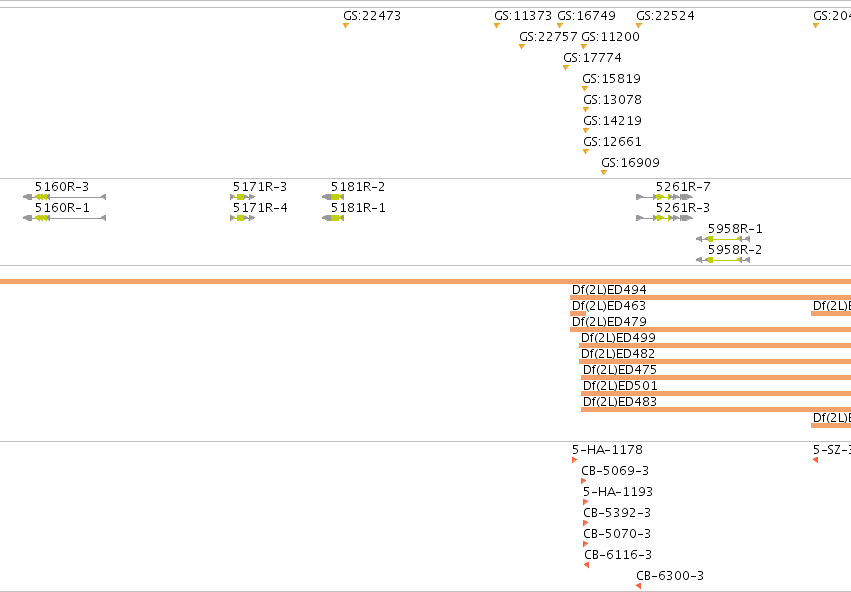Viewport: 851px width, 592px height.
Task: Click the topmost full-width orange deficiency bar
Action: pyautogui.click(x=426, y=282)
